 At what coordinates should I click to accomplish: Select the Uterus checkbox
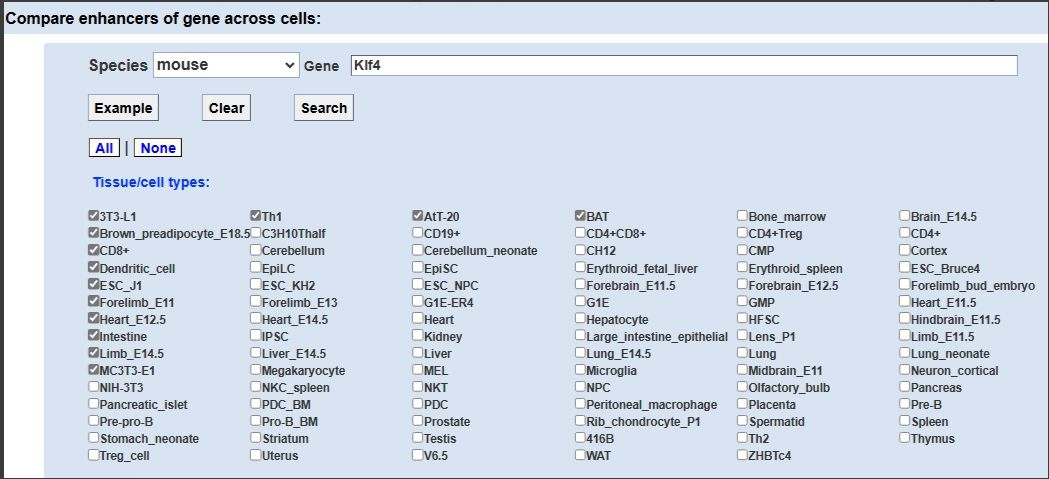(x=256, y=455)
